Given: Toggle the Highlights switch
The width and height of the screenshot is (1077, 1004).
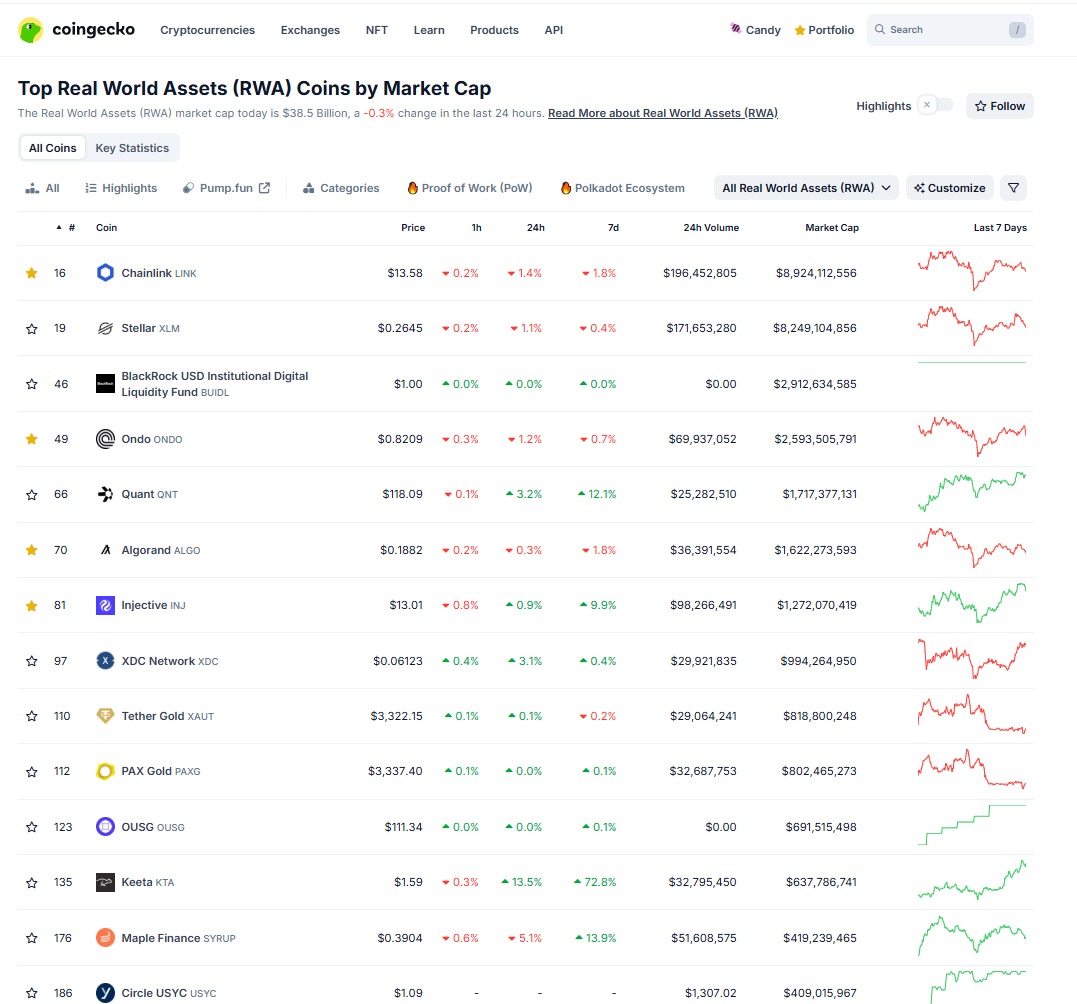Looking at the screenshot, I should click(936, 105).
